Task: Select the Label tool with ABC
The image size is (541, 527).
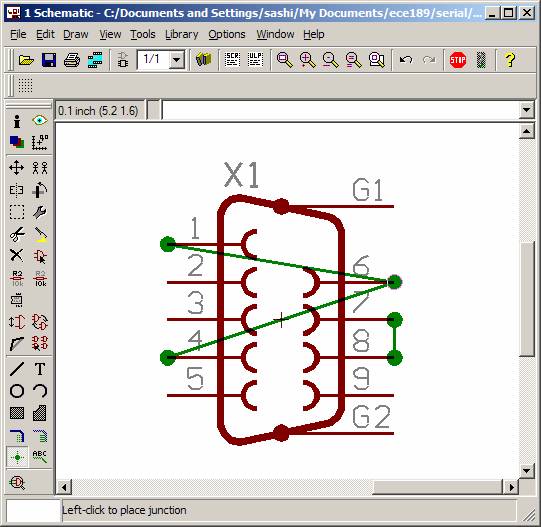Action: pos(40,457)
